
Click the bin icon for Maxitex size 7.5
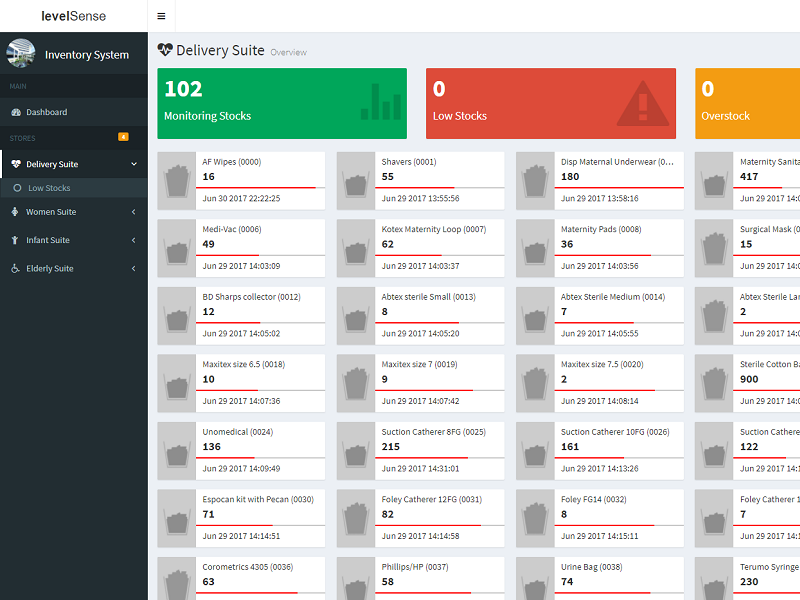535,383
